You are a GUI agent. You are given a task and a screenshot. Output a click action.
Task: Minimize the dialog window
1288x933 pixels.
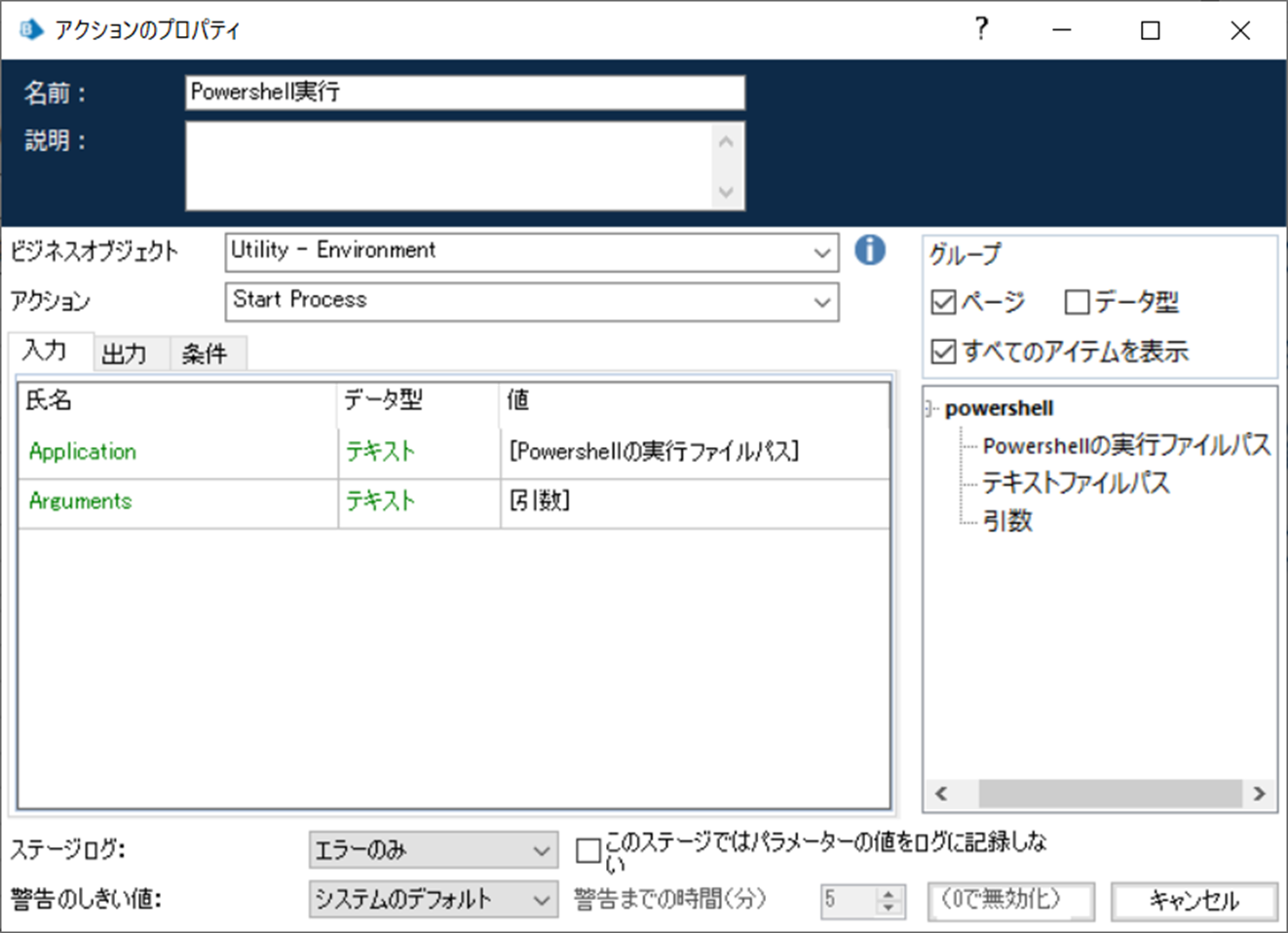pyautogui.click(x=1062, y=30)
